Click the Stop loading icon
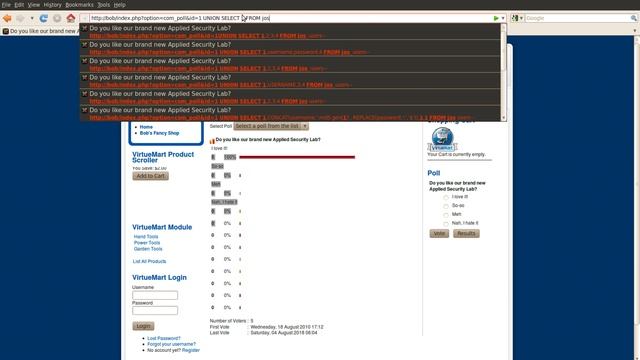640x360 pixels. click(57, 18)
